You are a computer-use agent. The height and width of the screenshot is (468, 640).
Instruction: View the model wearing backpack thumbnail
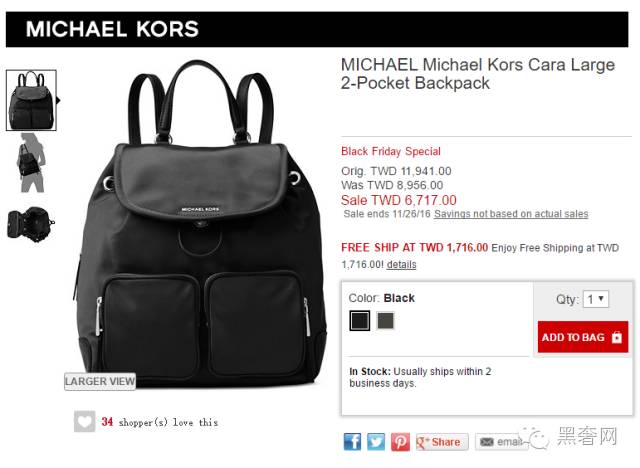coord(31,163)
